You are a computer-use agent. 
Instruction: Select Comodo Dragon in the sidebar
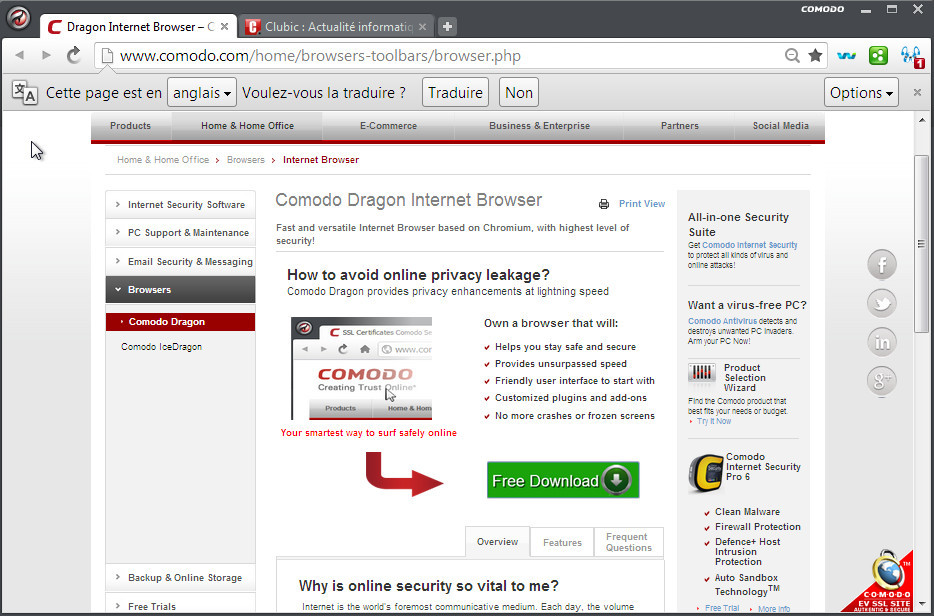(180, 322)
